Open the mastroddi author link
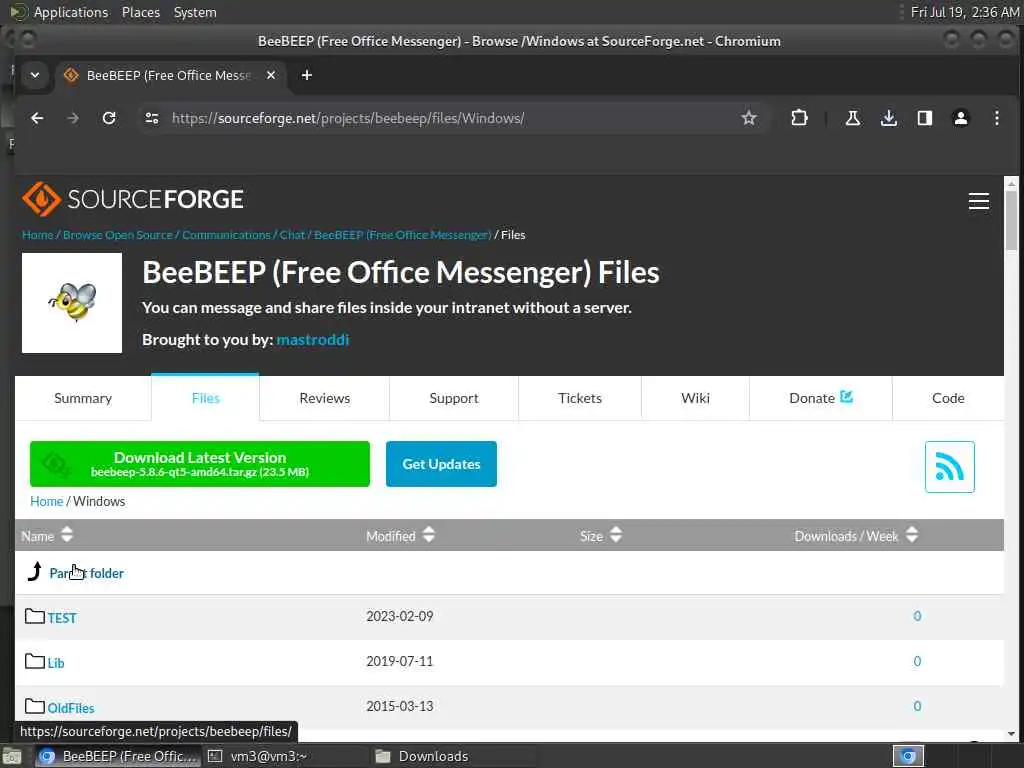 [x=313, y=340]
